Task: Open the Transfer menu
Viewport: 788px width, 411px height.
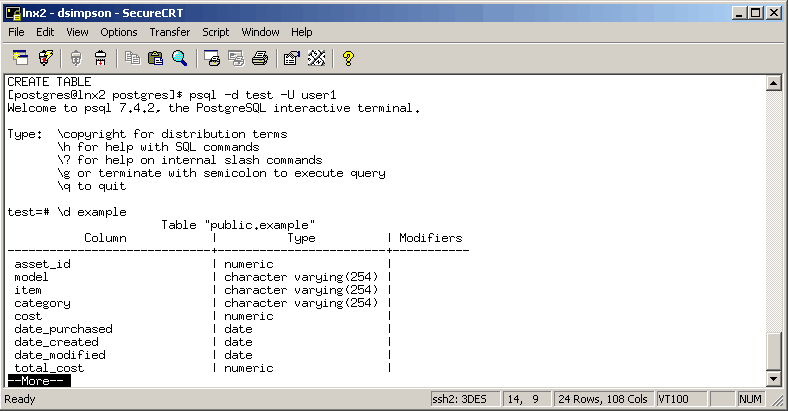Action: click(169, 32)
